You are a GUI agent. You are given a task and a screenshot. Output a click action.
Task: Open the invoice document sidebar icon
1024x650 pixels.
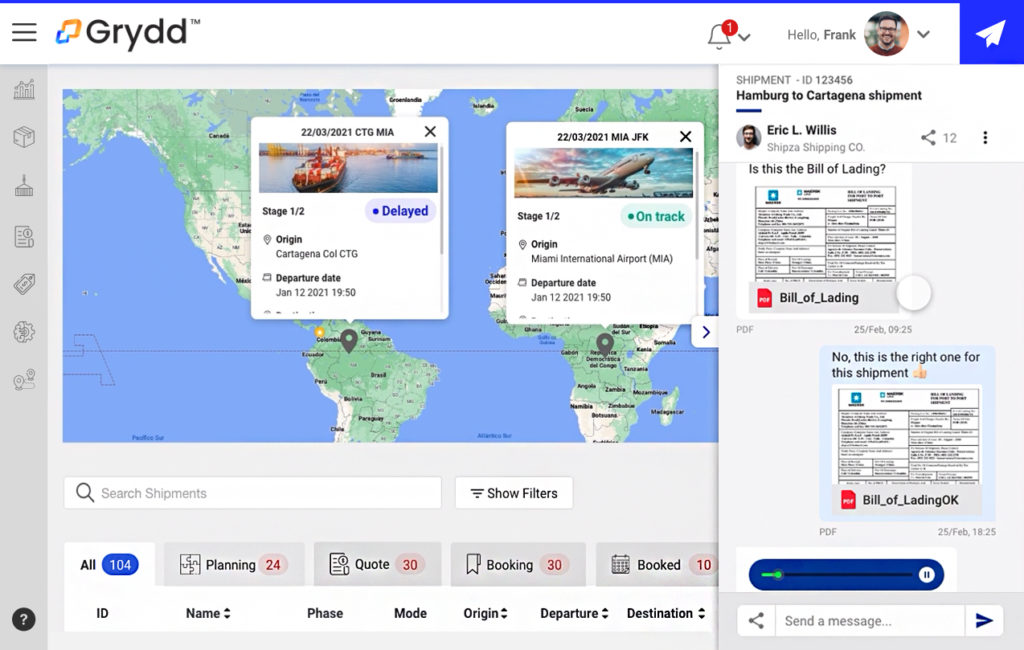click(24, 236)
